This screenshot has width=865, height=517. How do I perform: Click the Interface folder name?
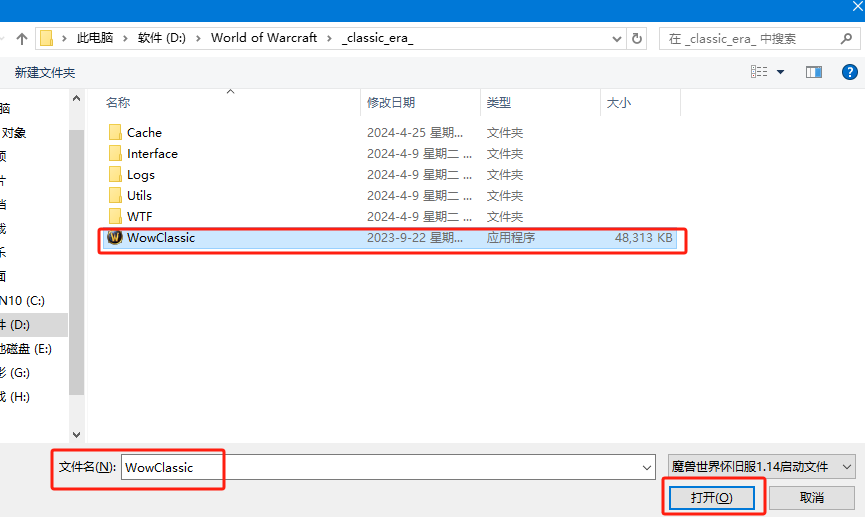(x=152, y=153)
